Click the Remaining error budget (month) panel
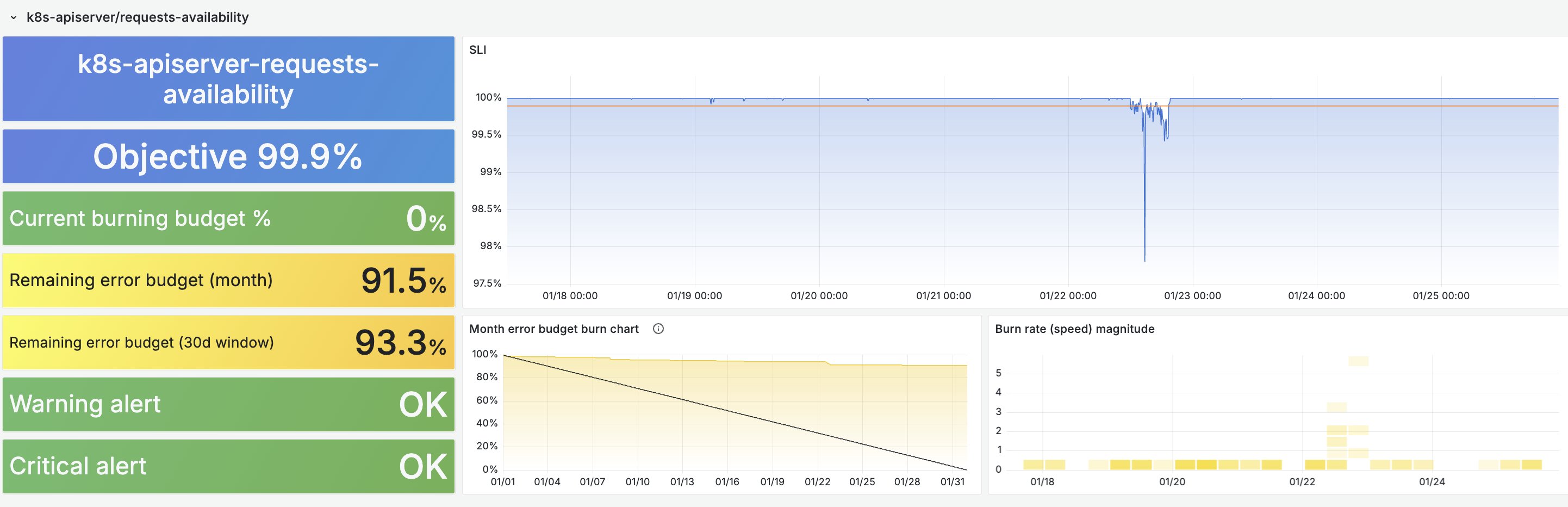Viewport: 1568px width, 507px height. (228, 280)
